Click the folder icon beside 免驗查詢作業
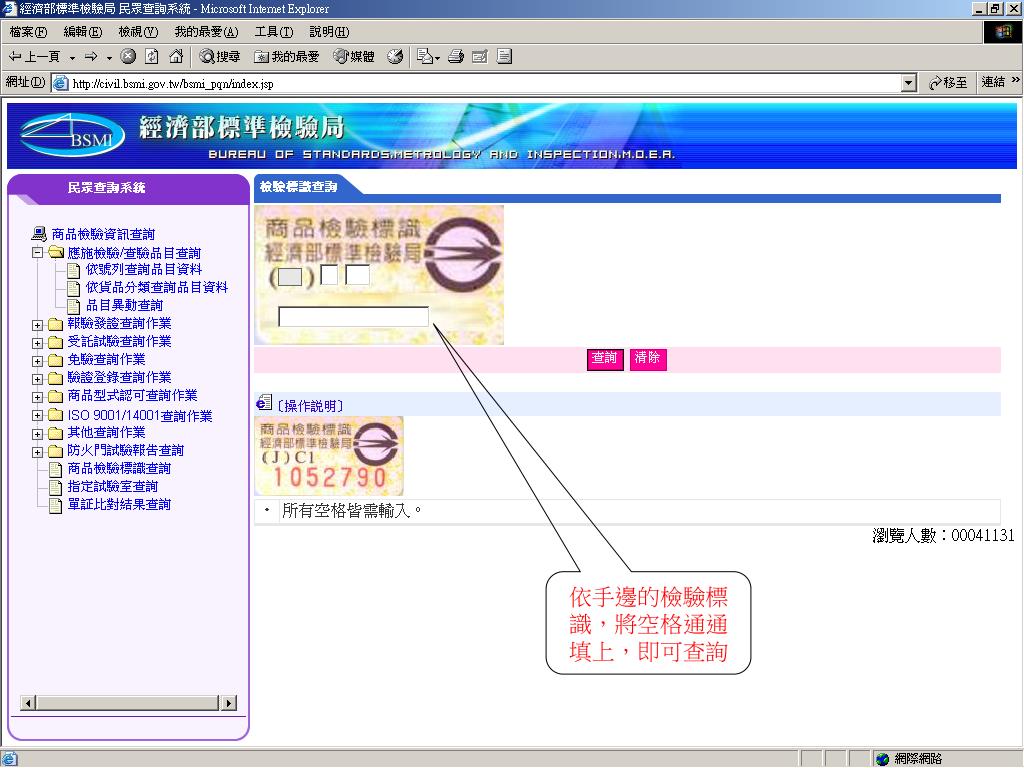 tap(56, 360)
